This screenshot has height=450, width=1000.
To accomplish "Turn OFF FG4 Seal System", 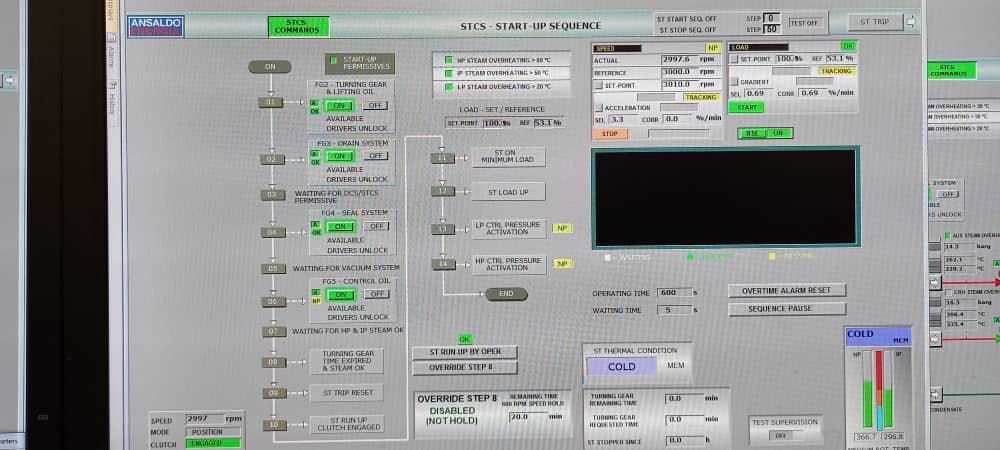I will [x=376, y=226].
